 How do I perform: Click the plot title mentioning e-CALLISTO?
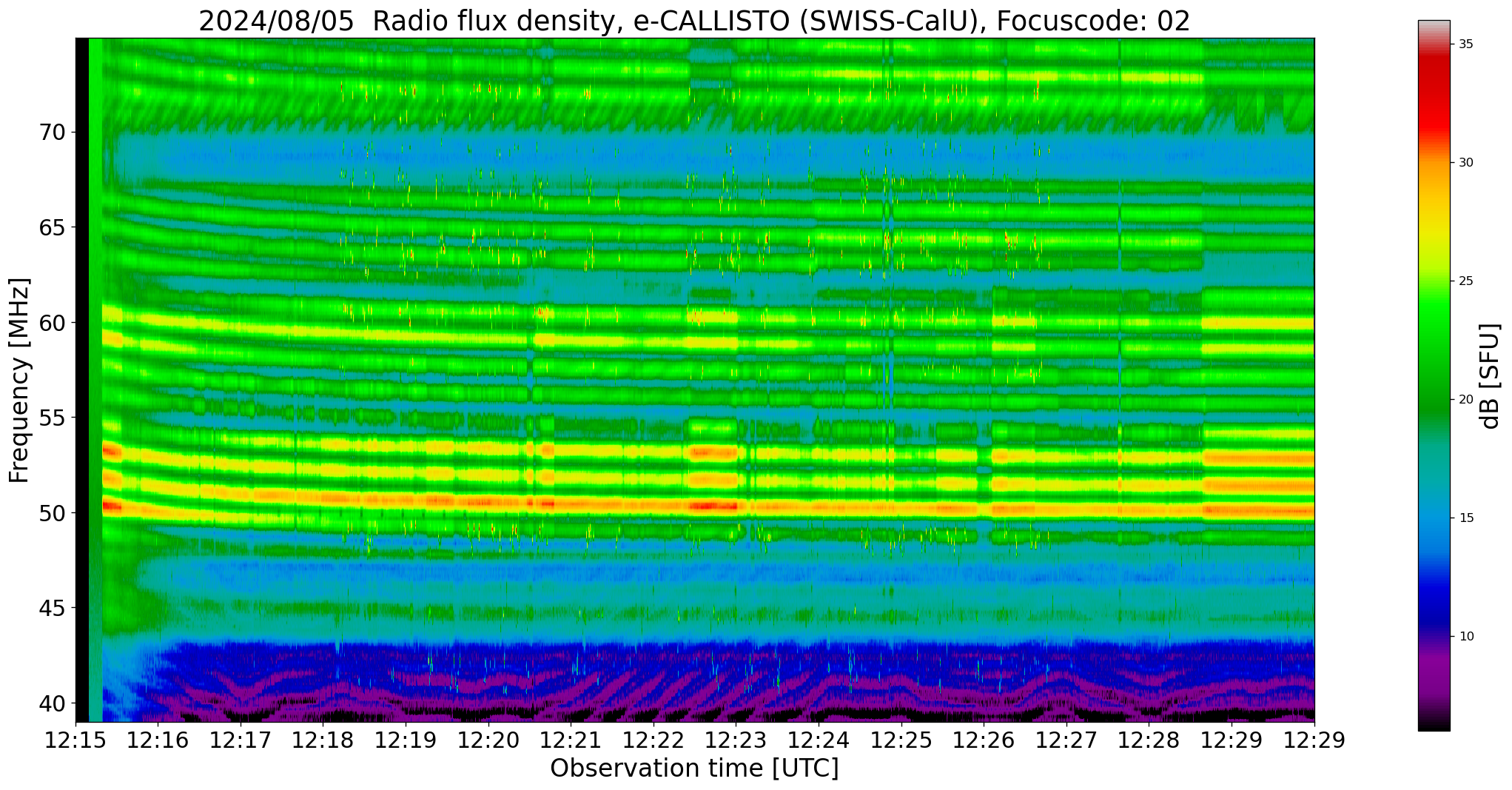coord(694,20)
